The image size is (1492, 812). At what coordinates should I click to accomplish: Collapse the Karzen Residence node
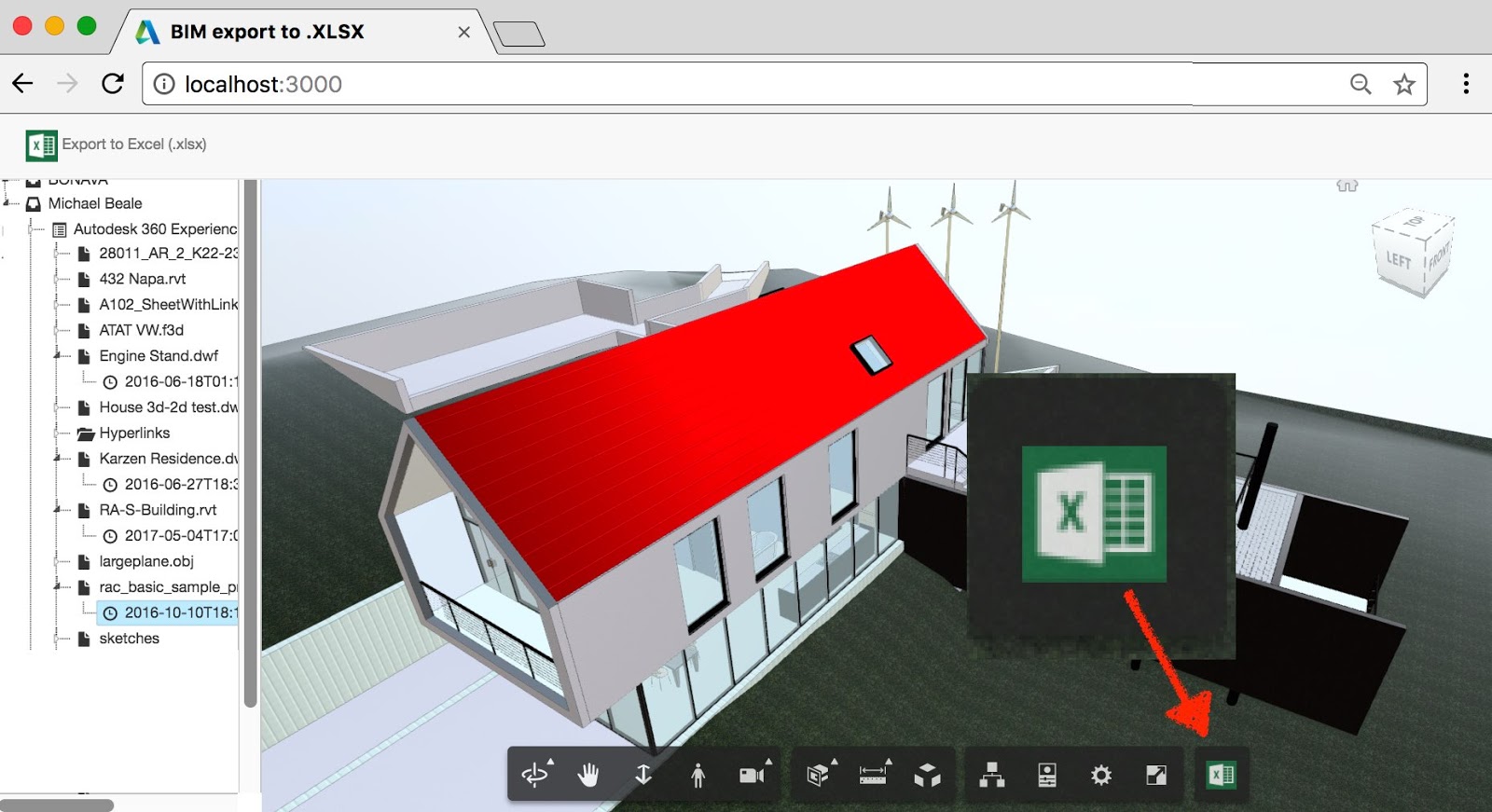58,459
